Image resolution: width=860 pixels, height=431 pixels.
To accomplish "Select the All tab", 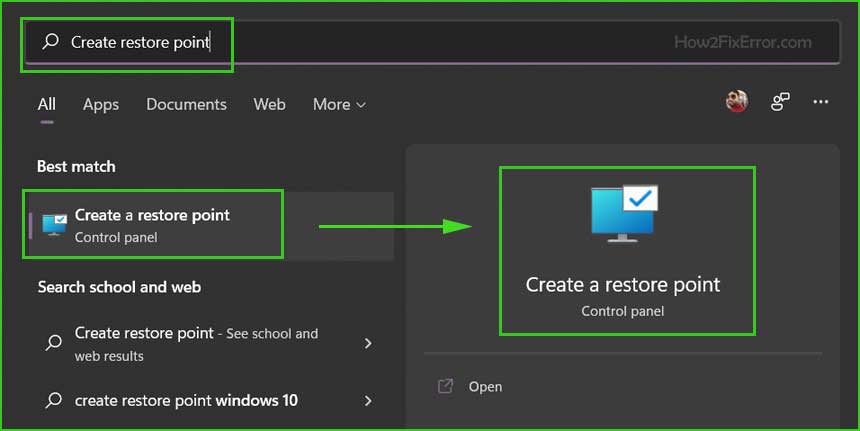I will click(x=47, y=104).
